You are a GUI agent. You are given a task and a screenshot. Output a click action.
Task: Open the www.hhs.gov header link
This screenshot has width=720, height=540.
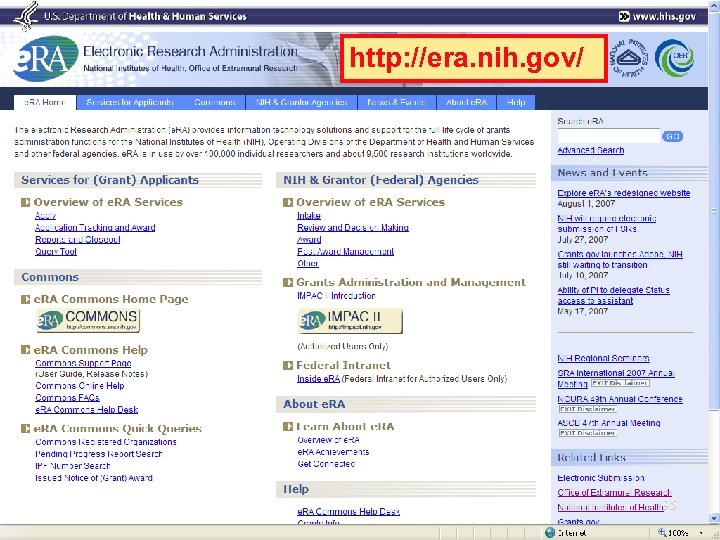(x=664, y=17)
